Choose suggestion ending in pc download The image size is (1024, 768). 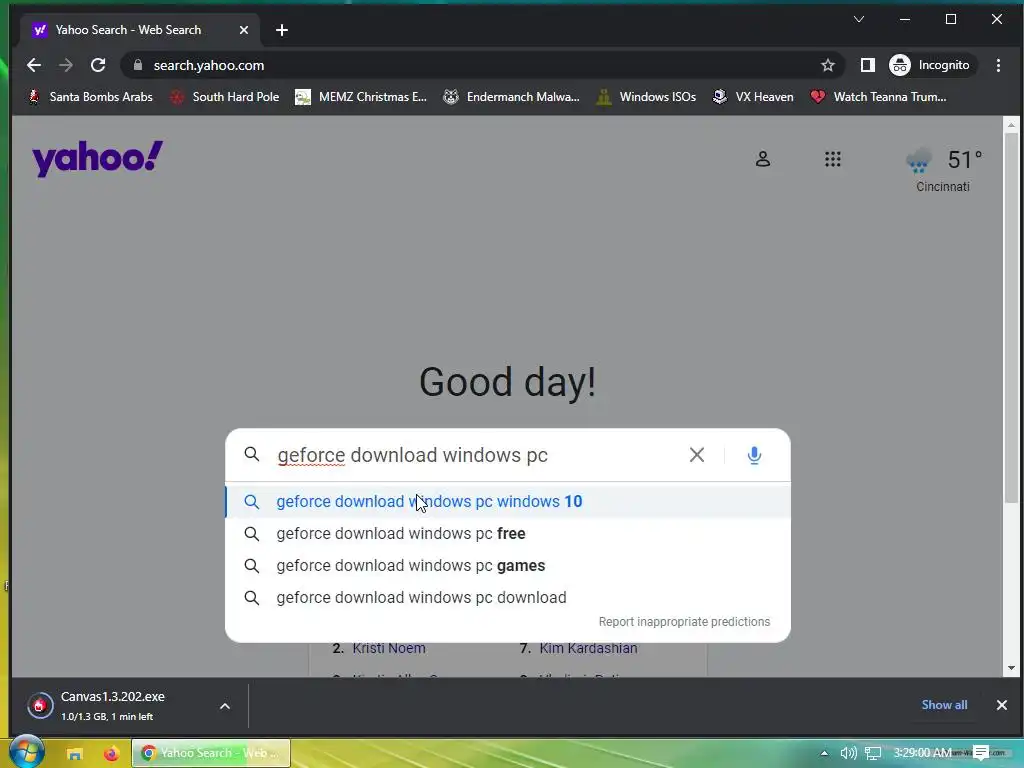tap(508, 598)
